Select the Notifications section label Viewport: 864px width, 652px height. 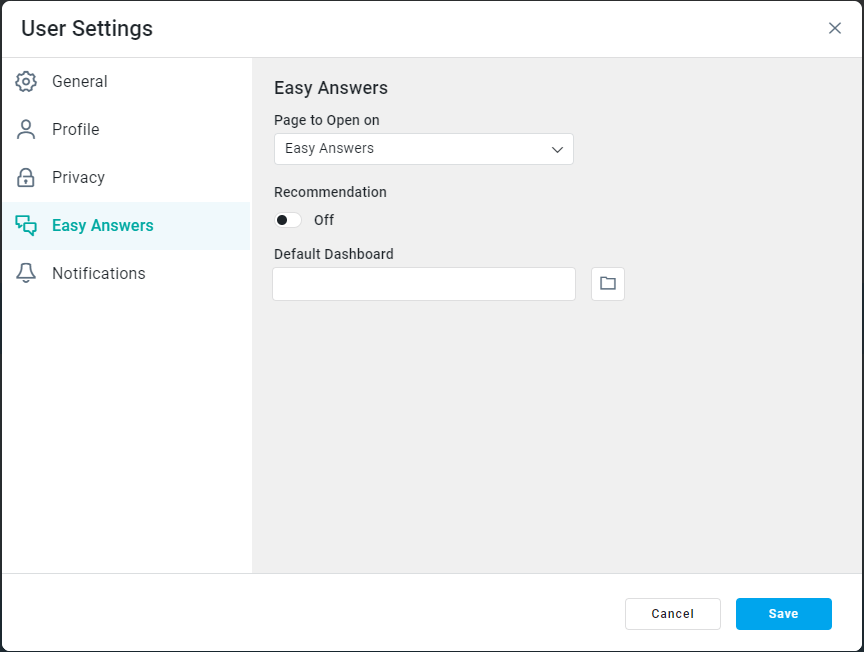pyautogui.click(x=99, y=274)
